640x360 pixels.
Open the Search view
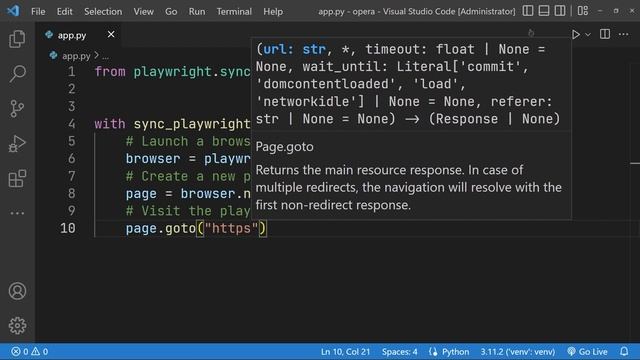pyautogui.click(x=17, y=74)
